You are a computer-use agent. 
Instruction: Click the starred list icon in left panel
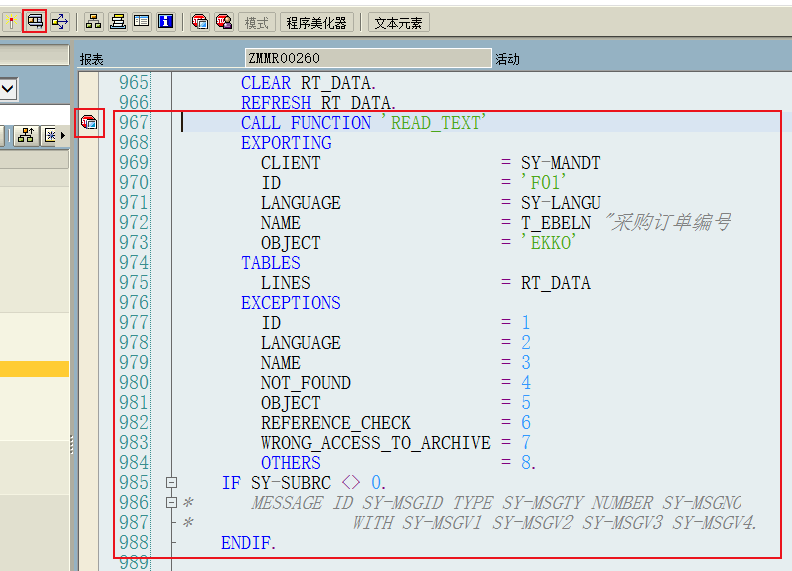51,135
